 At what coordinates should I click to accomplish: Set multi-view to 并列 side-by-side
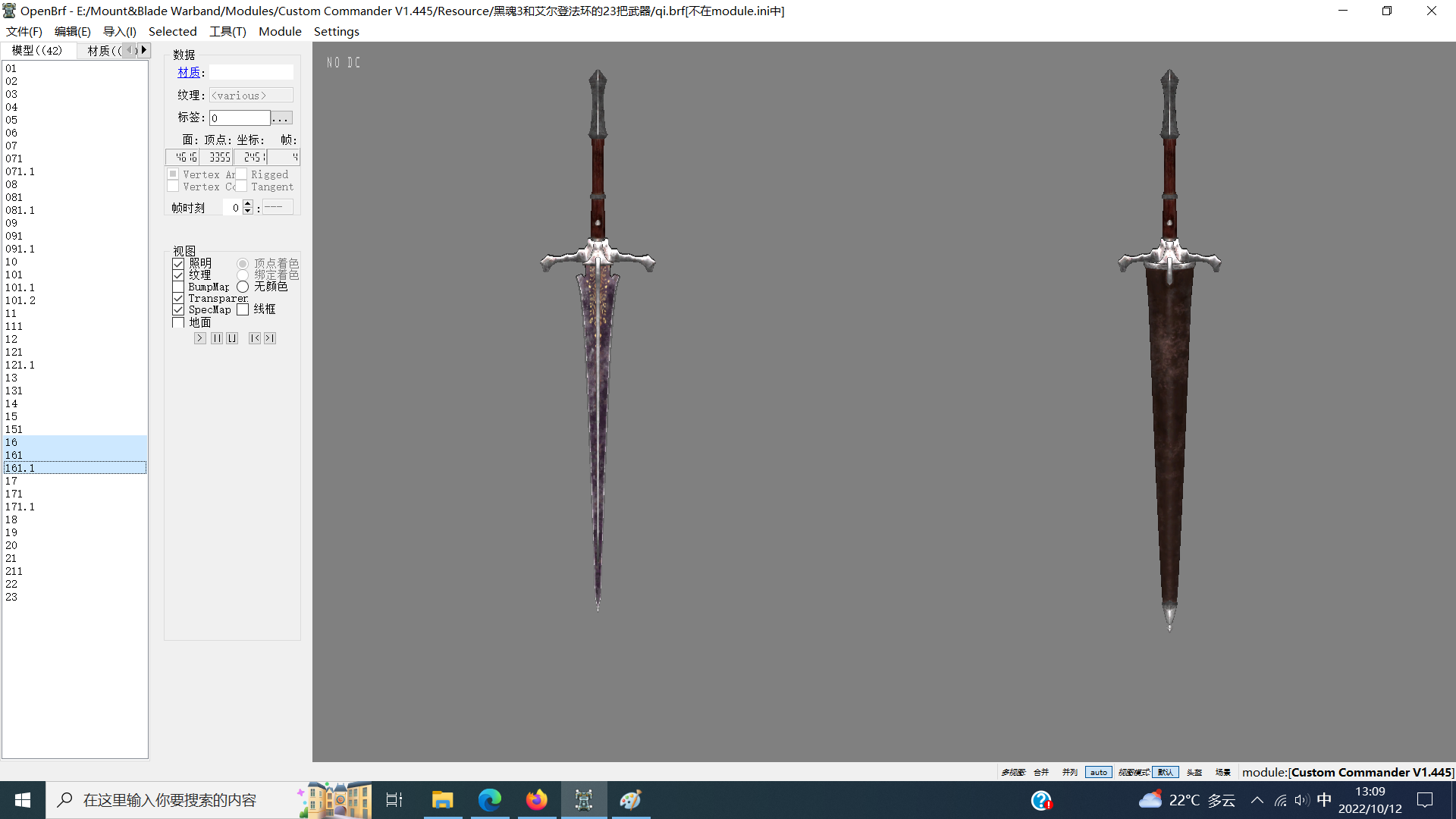click(x=1070, y=772)
